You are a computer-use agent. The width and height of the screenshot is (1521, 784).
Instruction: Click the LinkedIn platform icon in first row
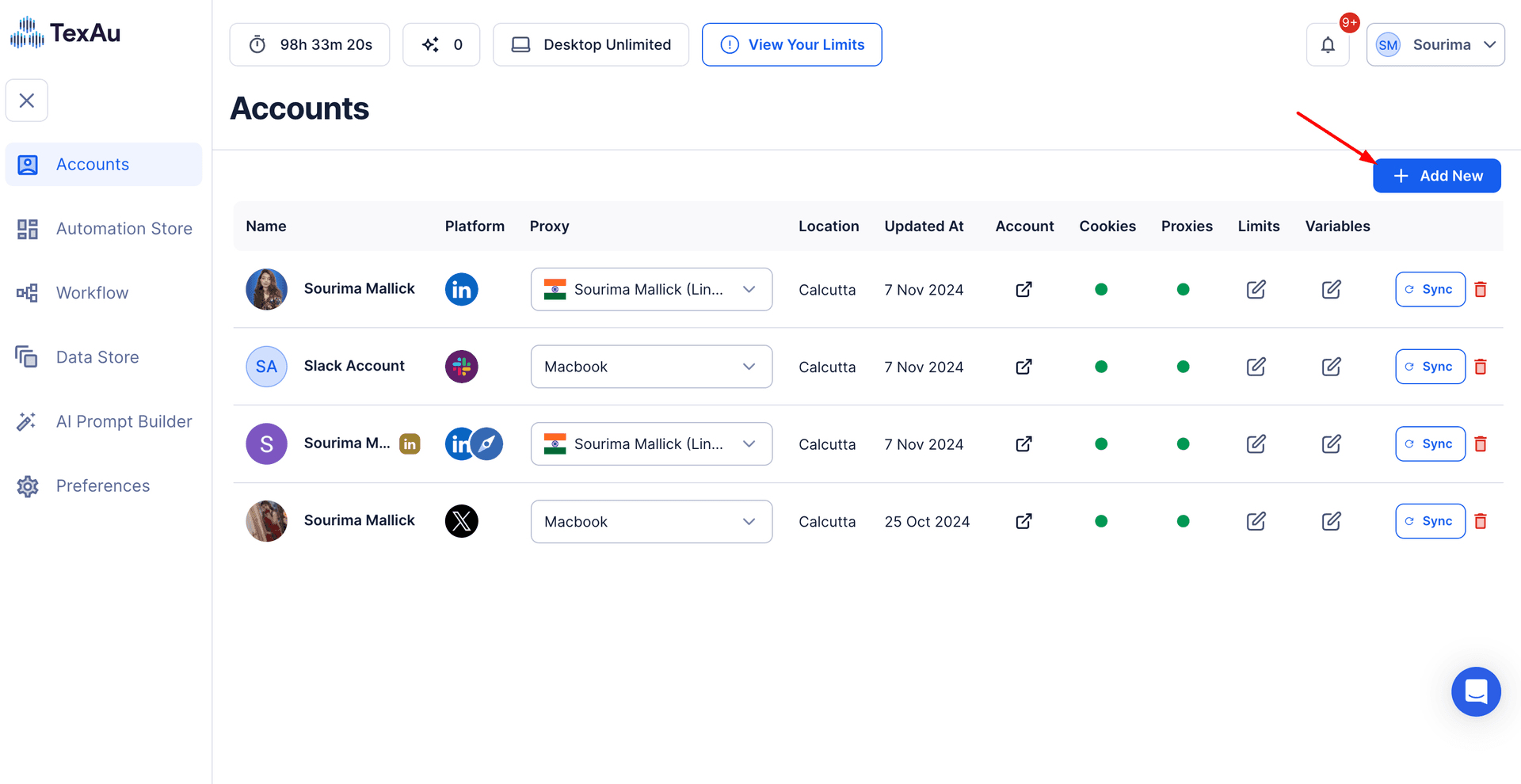(x=461, y=290)
